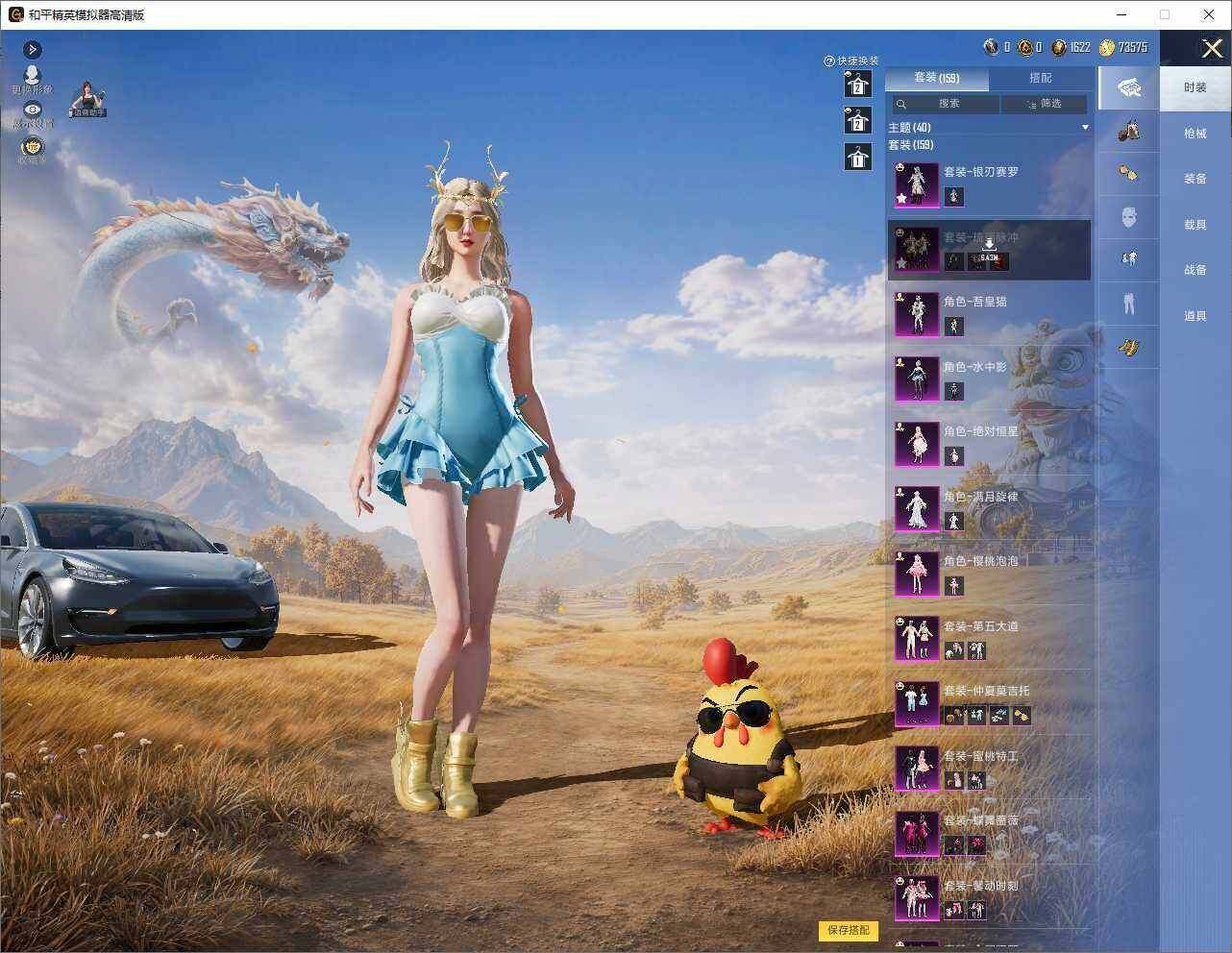Switch to the 装备 side tab
This screenshot has height=953, width=1232.
[x=1195, y=179]
